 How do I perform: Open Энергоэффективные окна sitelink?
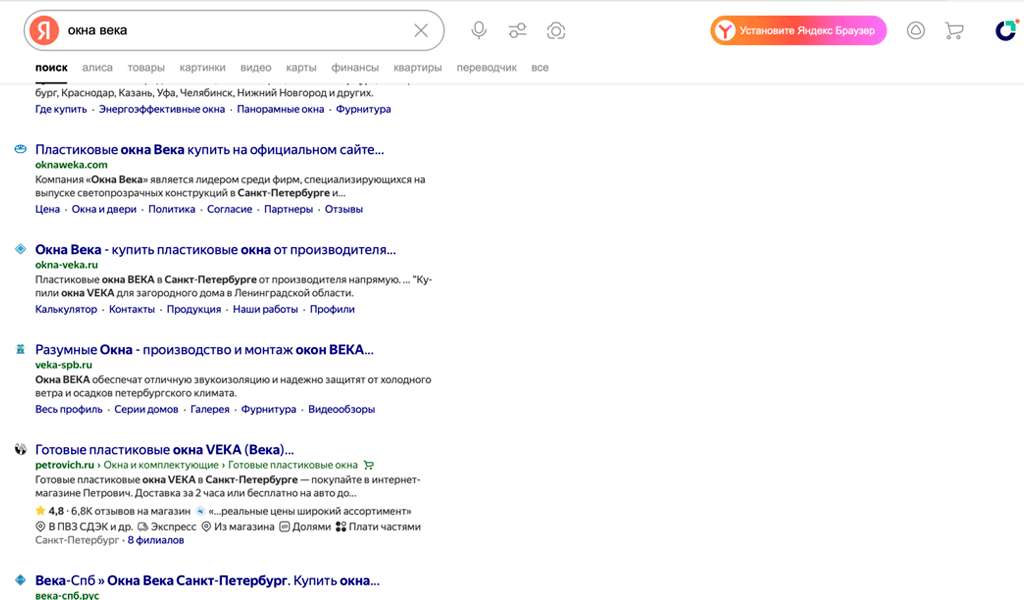[162, 109]
